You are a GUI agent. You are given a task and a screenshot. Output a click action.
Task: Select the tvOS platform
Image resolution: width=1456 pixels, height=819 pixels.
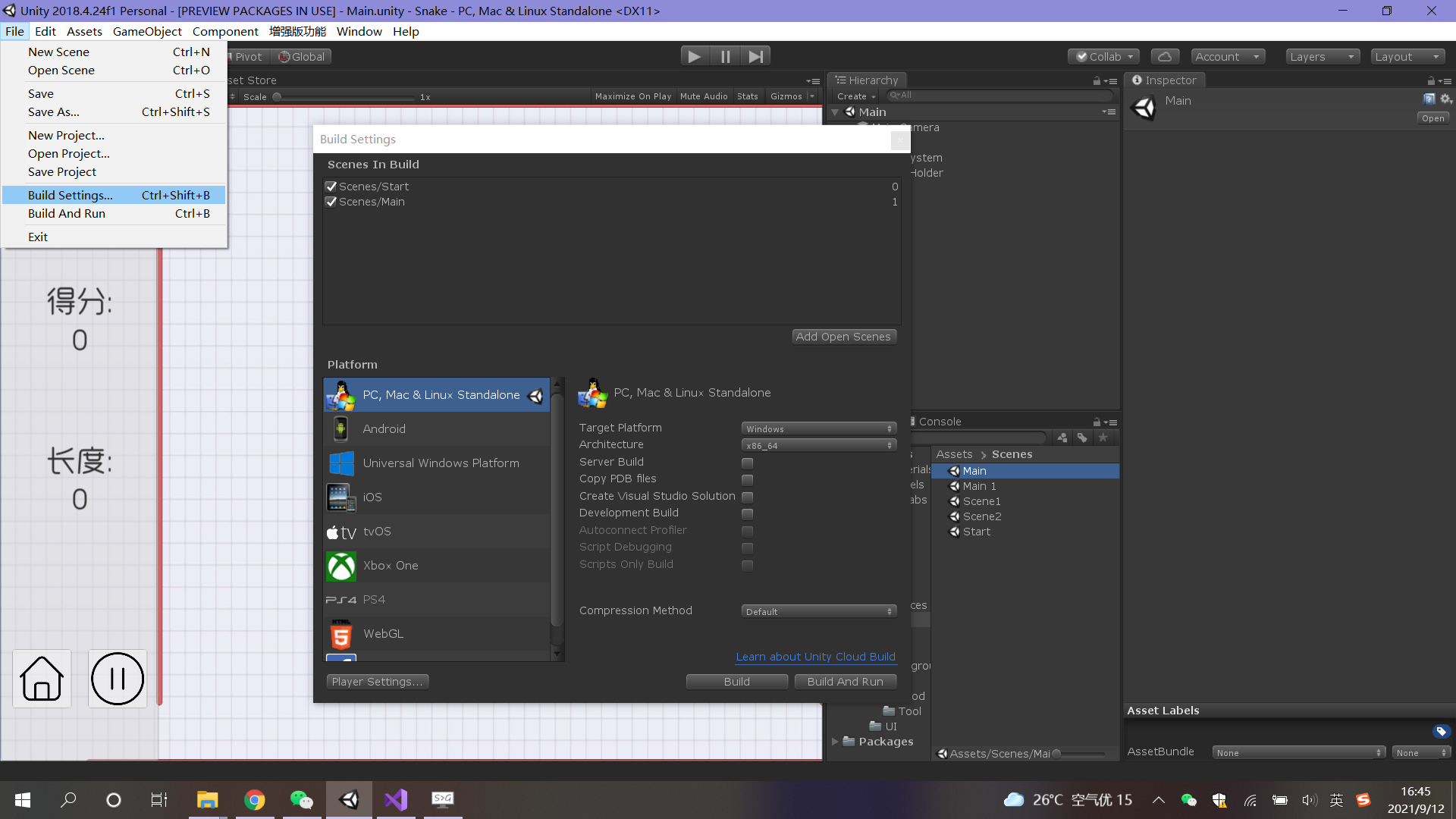[437, 532]
